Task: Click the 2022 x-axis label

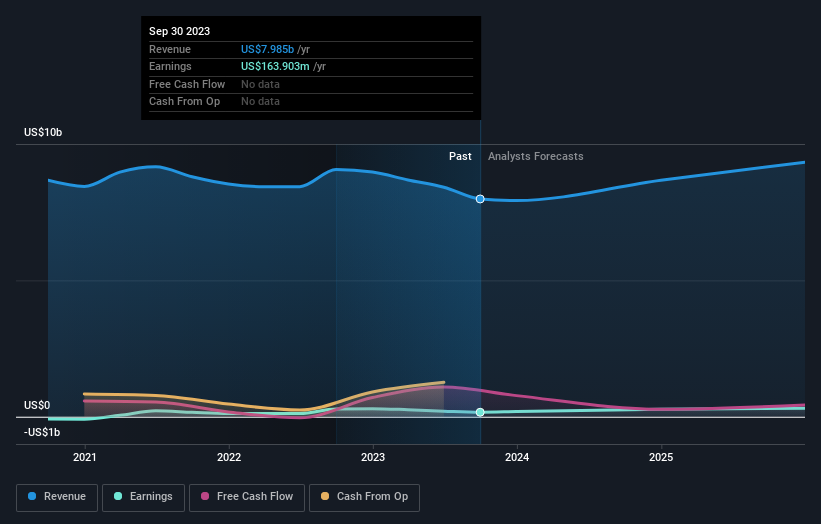Action: (229, 457)
